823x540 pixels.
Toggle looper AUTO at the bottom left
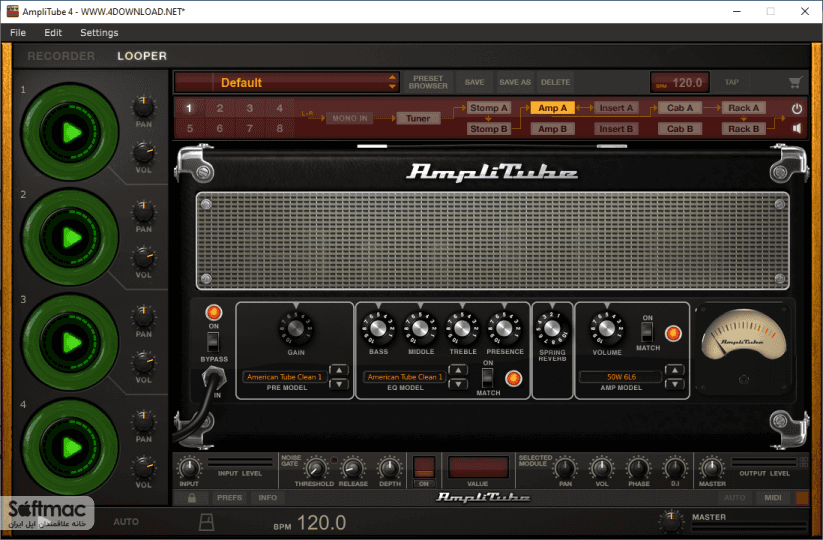(126, 522)
